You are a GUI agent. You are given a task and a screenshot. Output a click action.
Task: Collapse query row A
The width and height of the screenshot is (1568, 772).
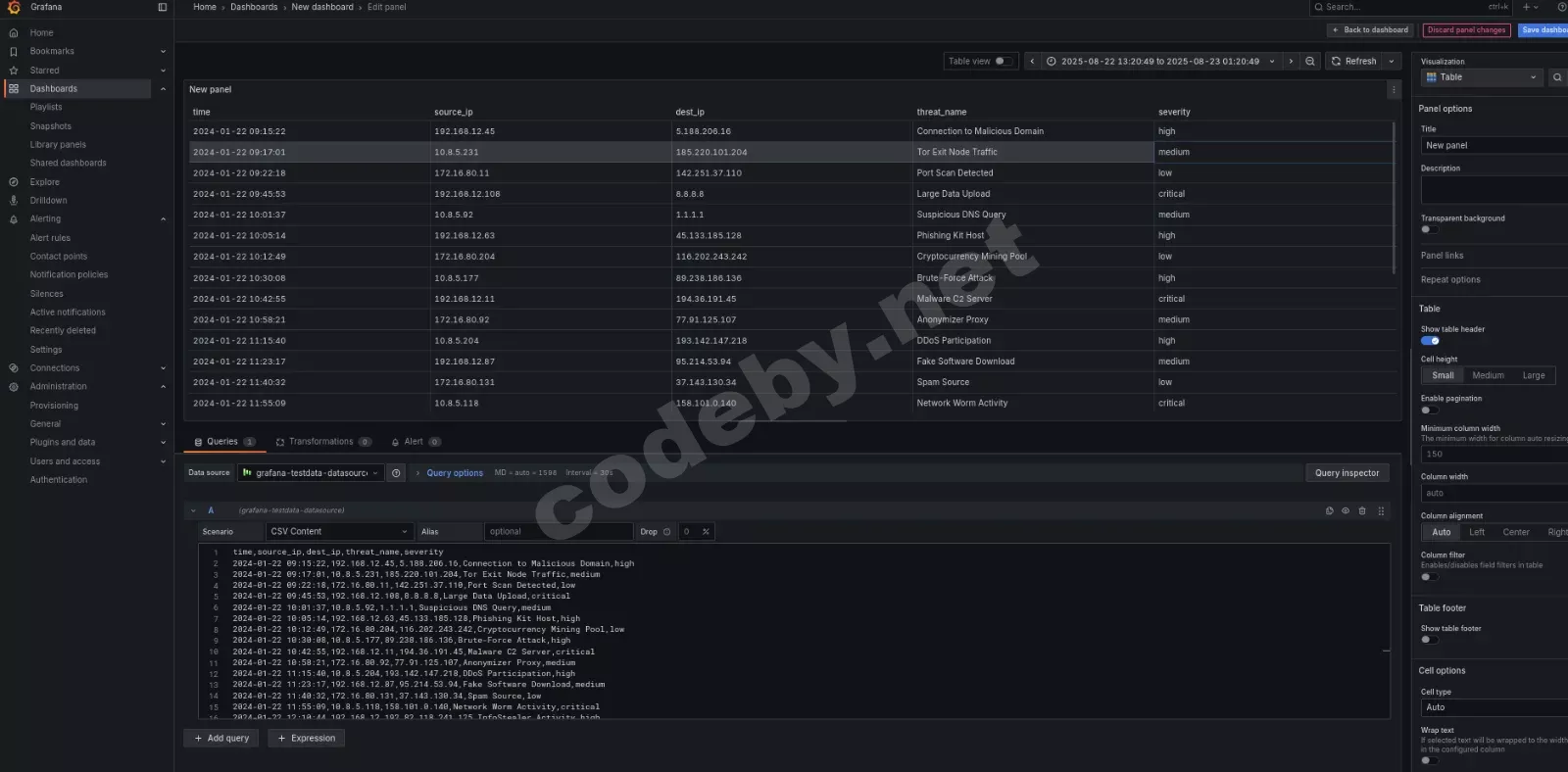pos(193,510)
